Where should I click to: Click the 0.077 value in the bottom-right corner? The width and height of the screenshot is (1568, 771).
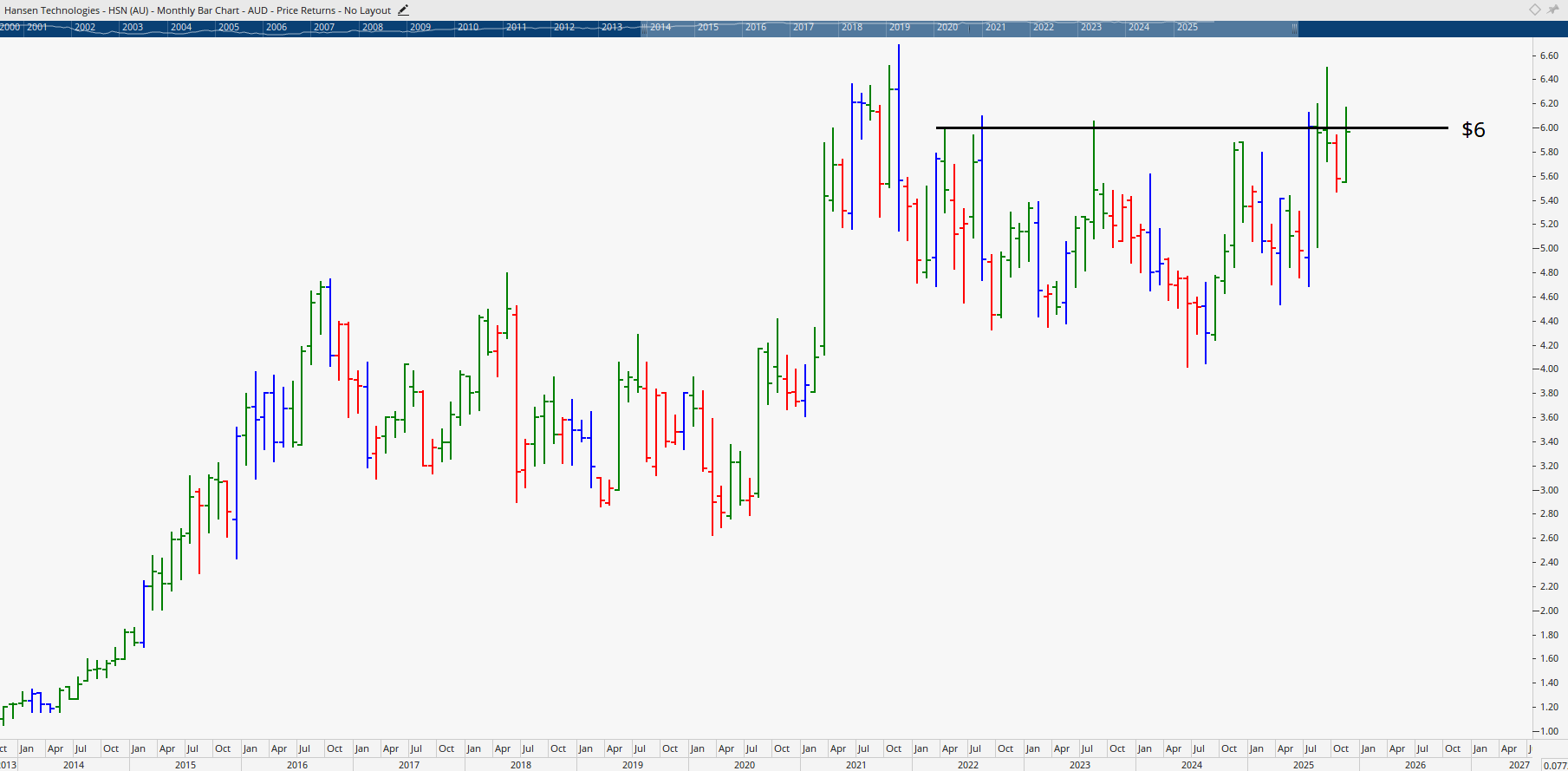[x=1555, y=765]
